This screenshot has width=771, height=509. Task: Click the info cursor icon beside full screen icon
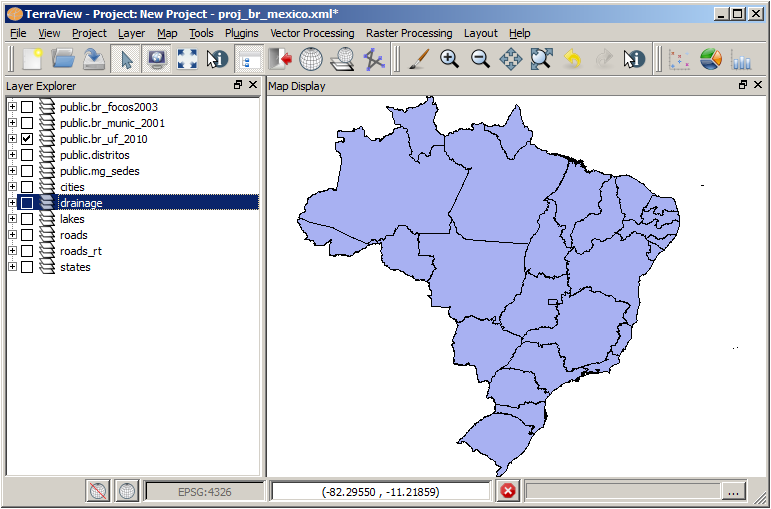coord(217,59)
